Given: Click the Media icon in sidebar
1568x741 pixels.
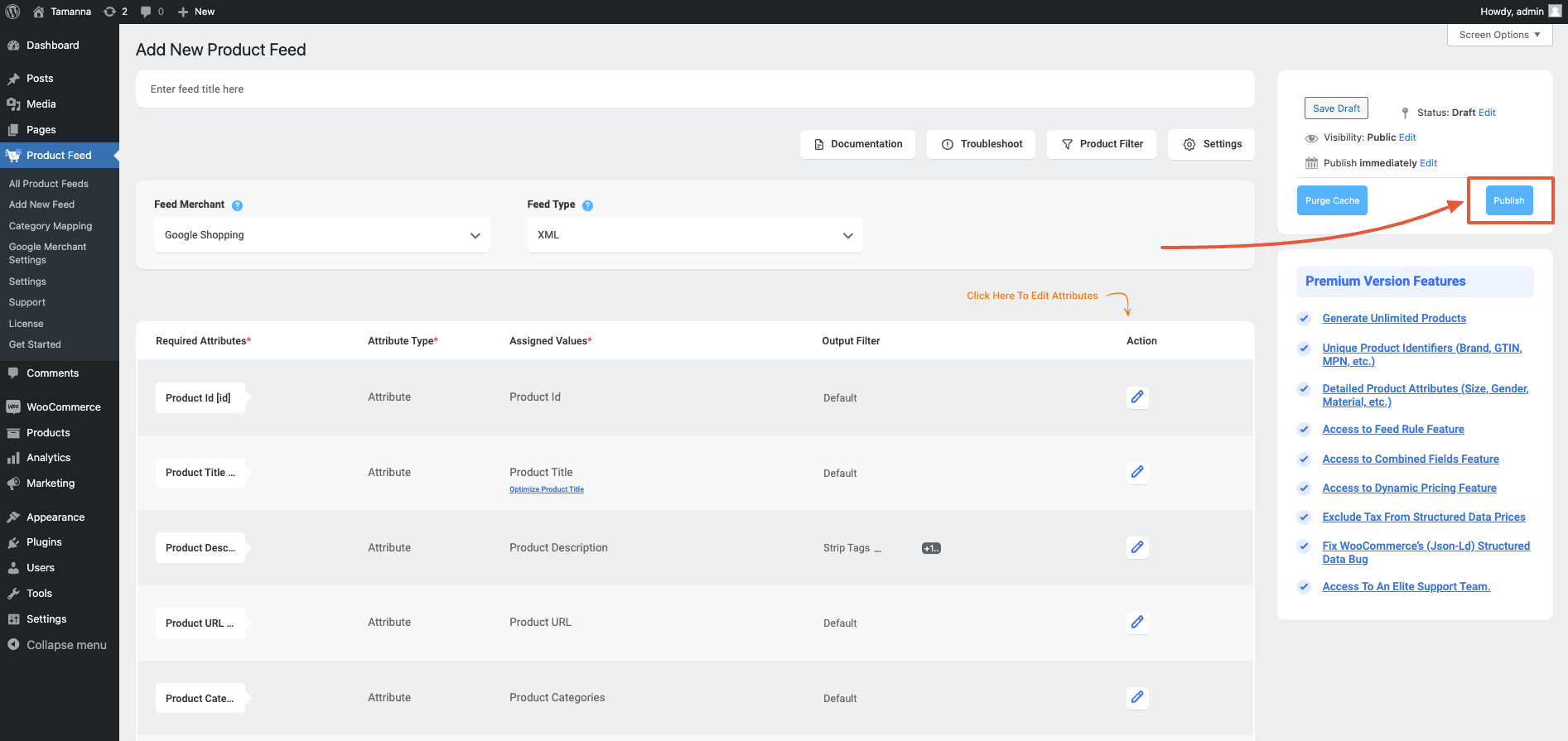Looking at the screenshot, I should (13, 104).
